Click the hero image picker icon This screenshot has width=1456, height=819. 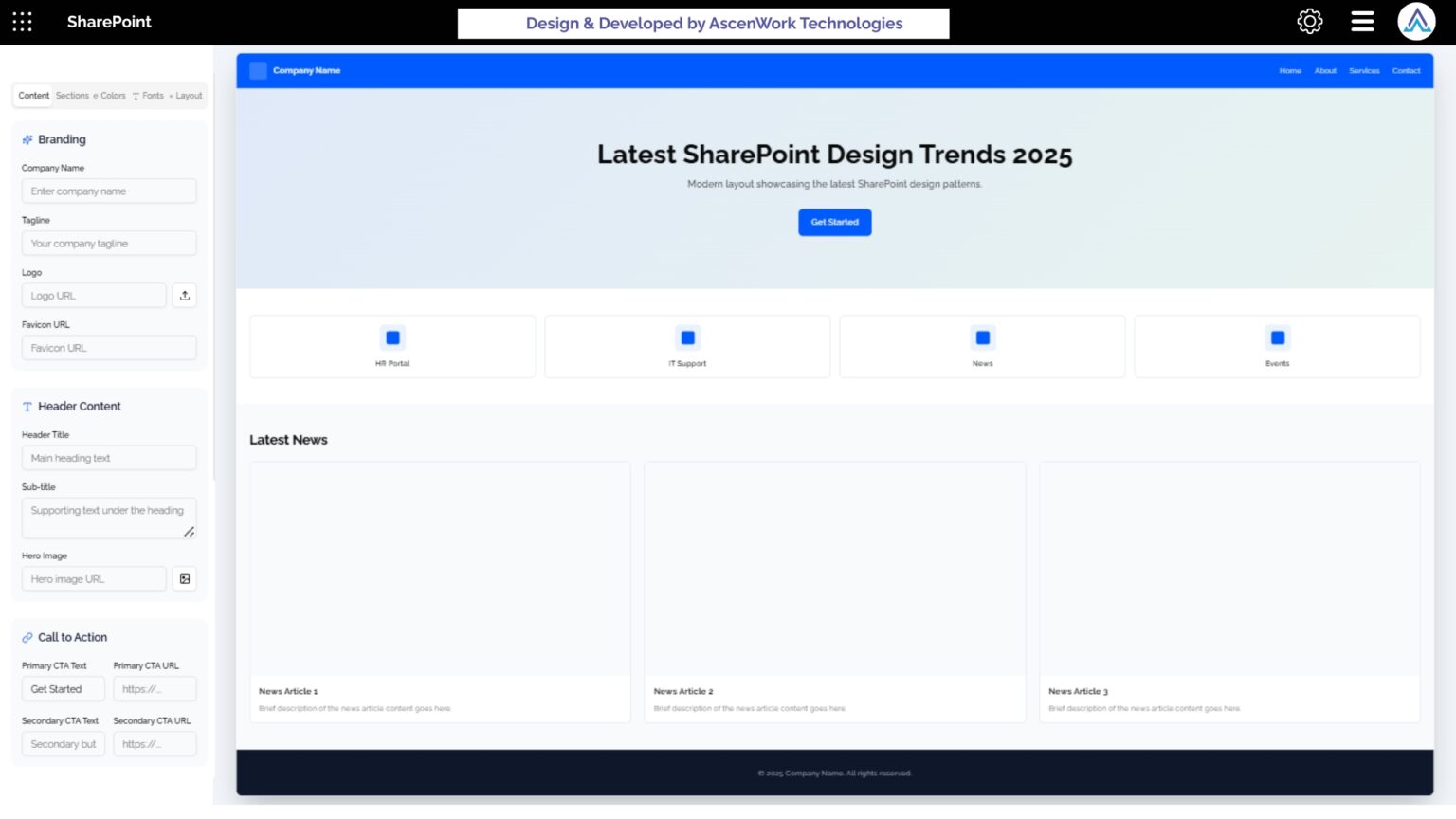(x=185, y=579)
